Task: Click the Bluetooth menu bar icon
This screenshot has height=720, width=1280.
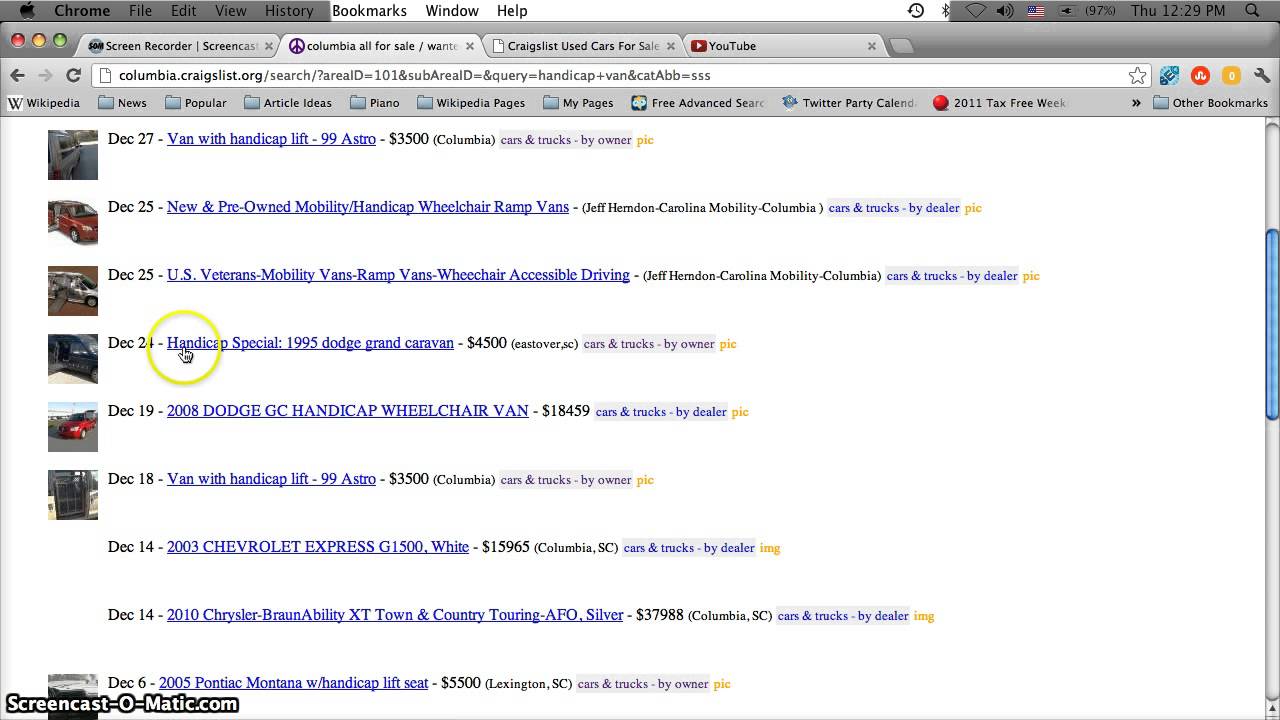Action: pos(946,10)
